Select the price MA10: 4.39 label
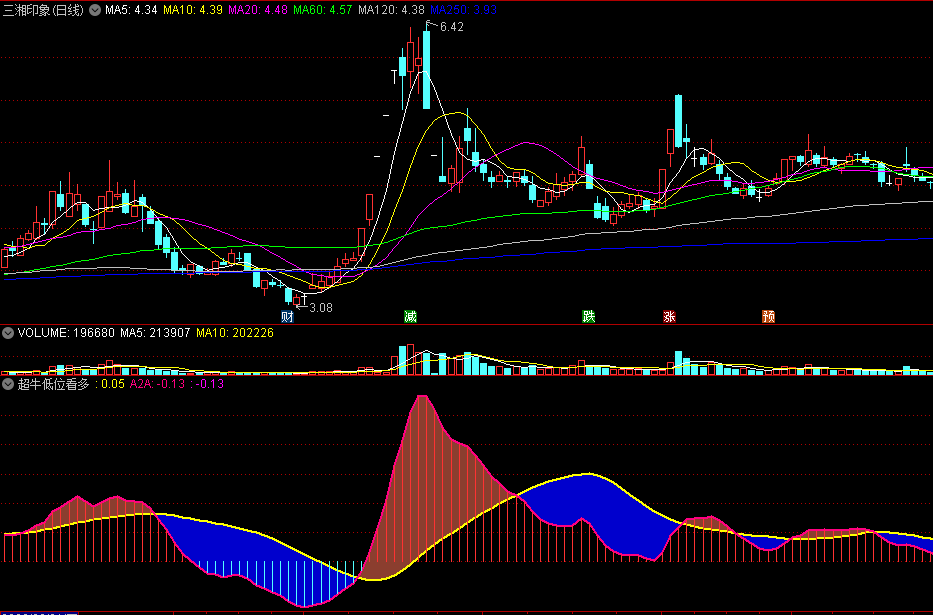Viewport: 933px width, 615px height. (x=193, y=10)
